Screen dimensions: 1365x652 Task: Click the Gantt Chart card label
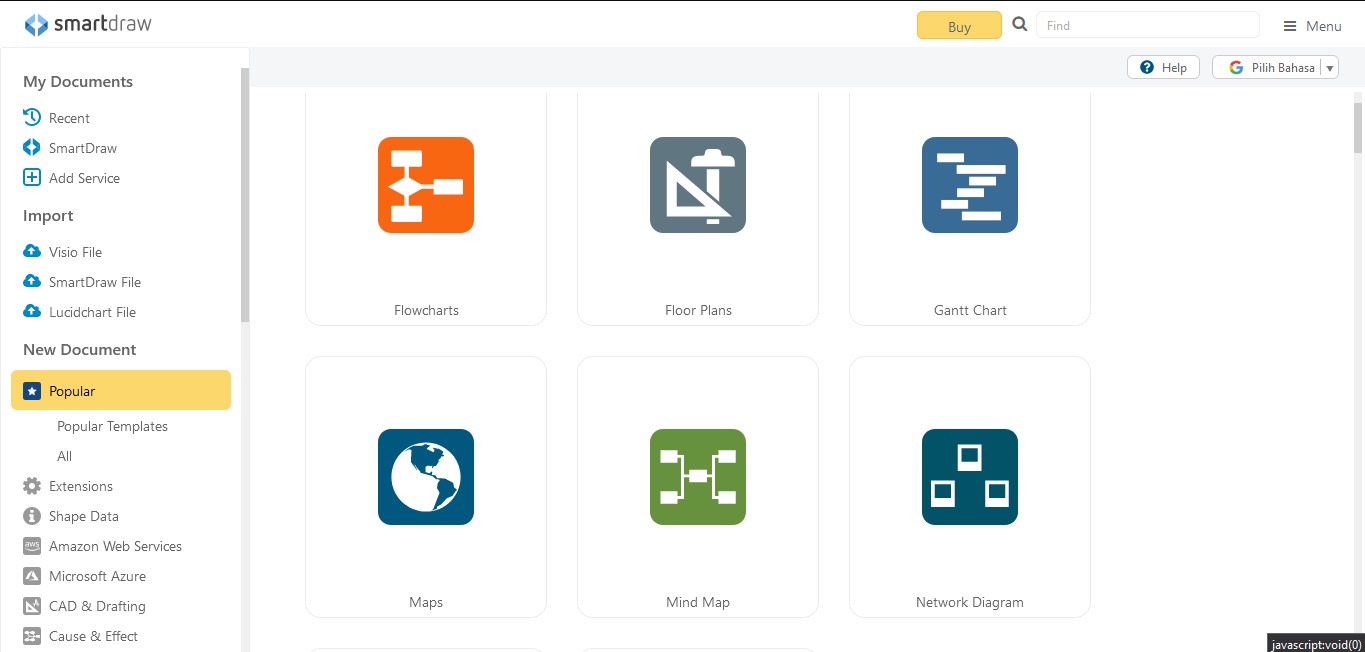pyautogui.click(x=970, y=310)
